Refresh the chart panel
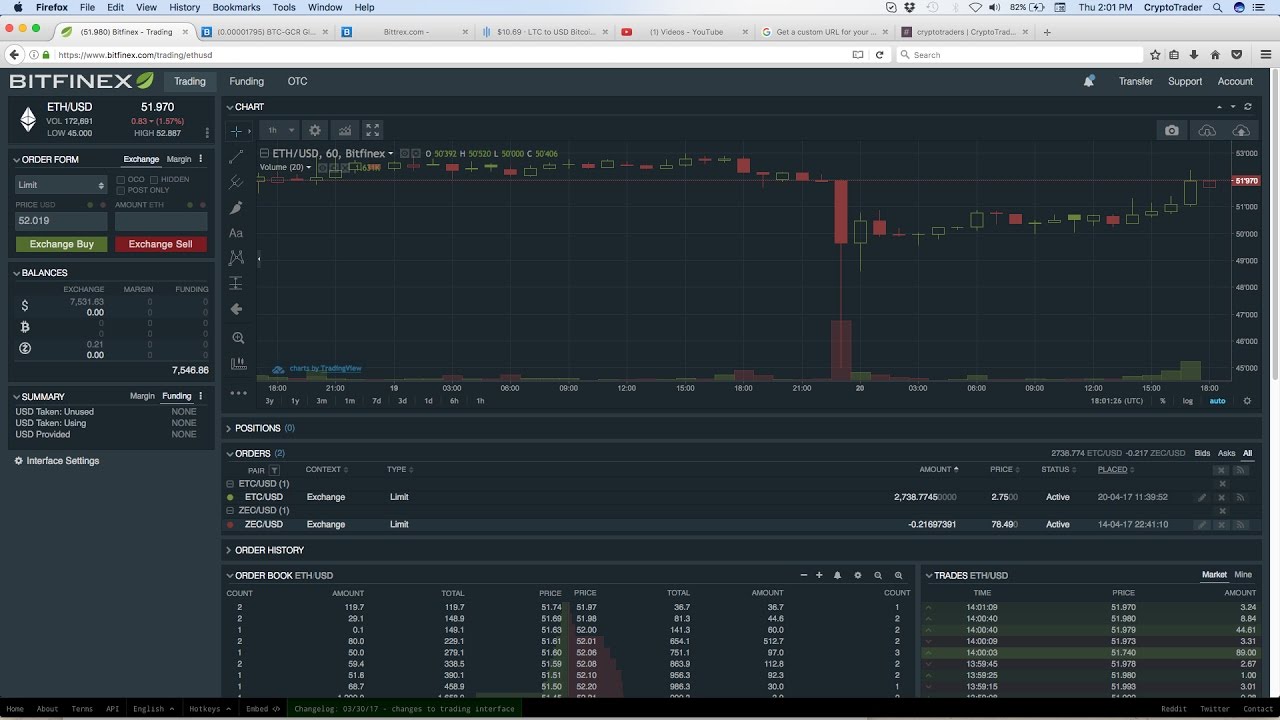 pyautogui.click(x=1248, y=107)
